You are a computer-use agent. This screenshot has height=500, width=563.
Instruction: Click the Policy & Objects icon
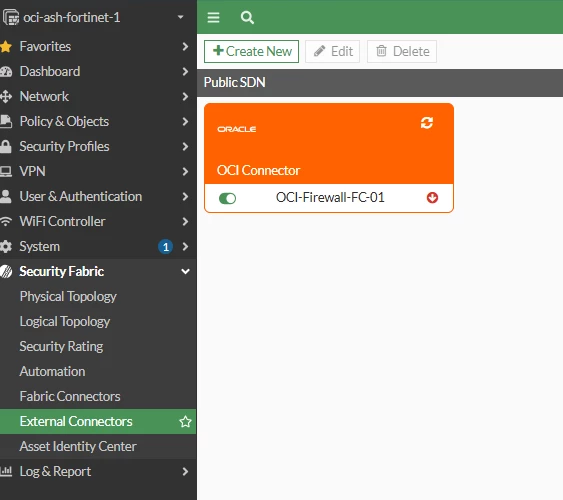pos(6,121)
